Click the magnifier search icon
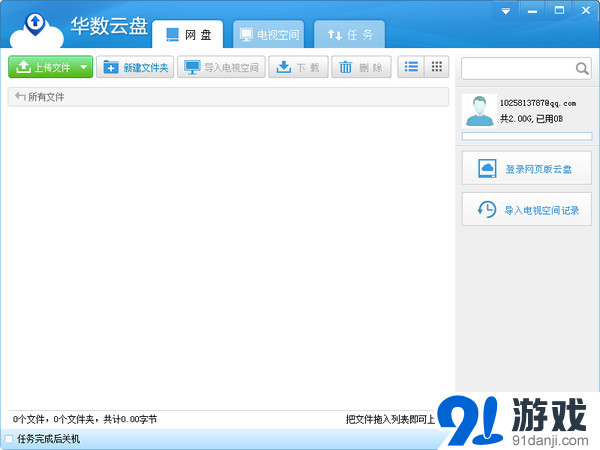 point(582,68)
